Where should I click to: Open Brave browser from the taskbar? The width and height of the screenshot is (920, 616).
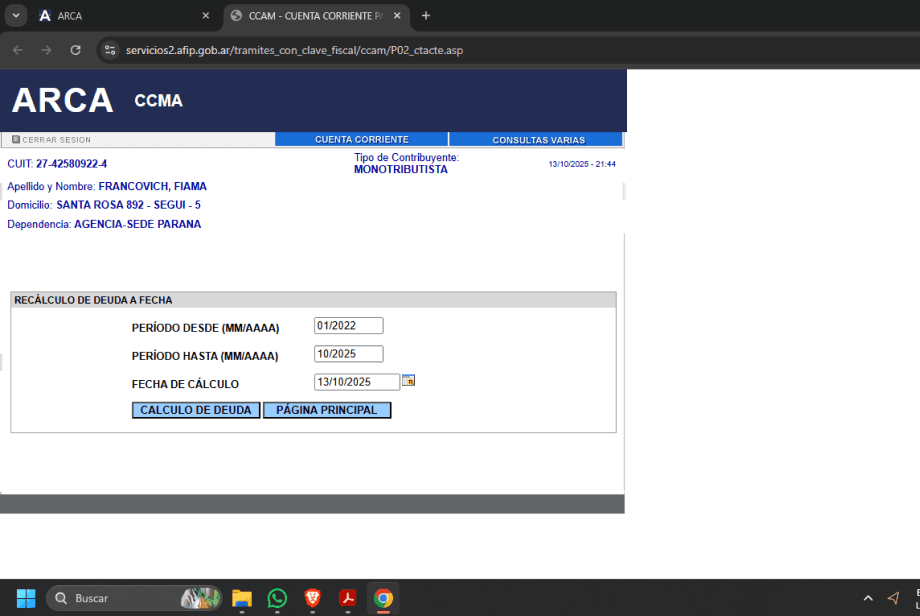[312, 598]
